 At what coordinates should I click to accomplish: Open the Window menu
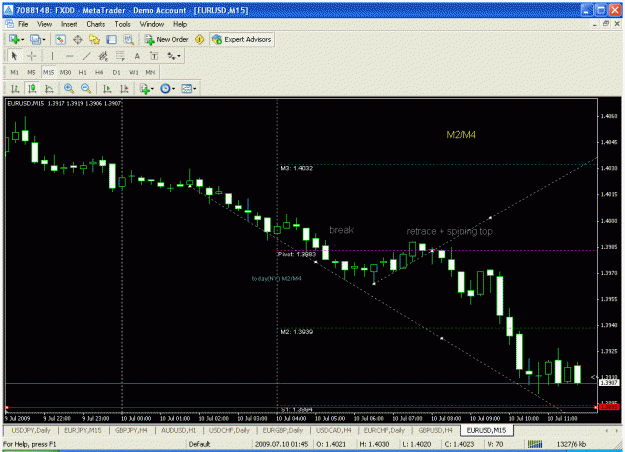pyautogui.click(x=151, y=24)
